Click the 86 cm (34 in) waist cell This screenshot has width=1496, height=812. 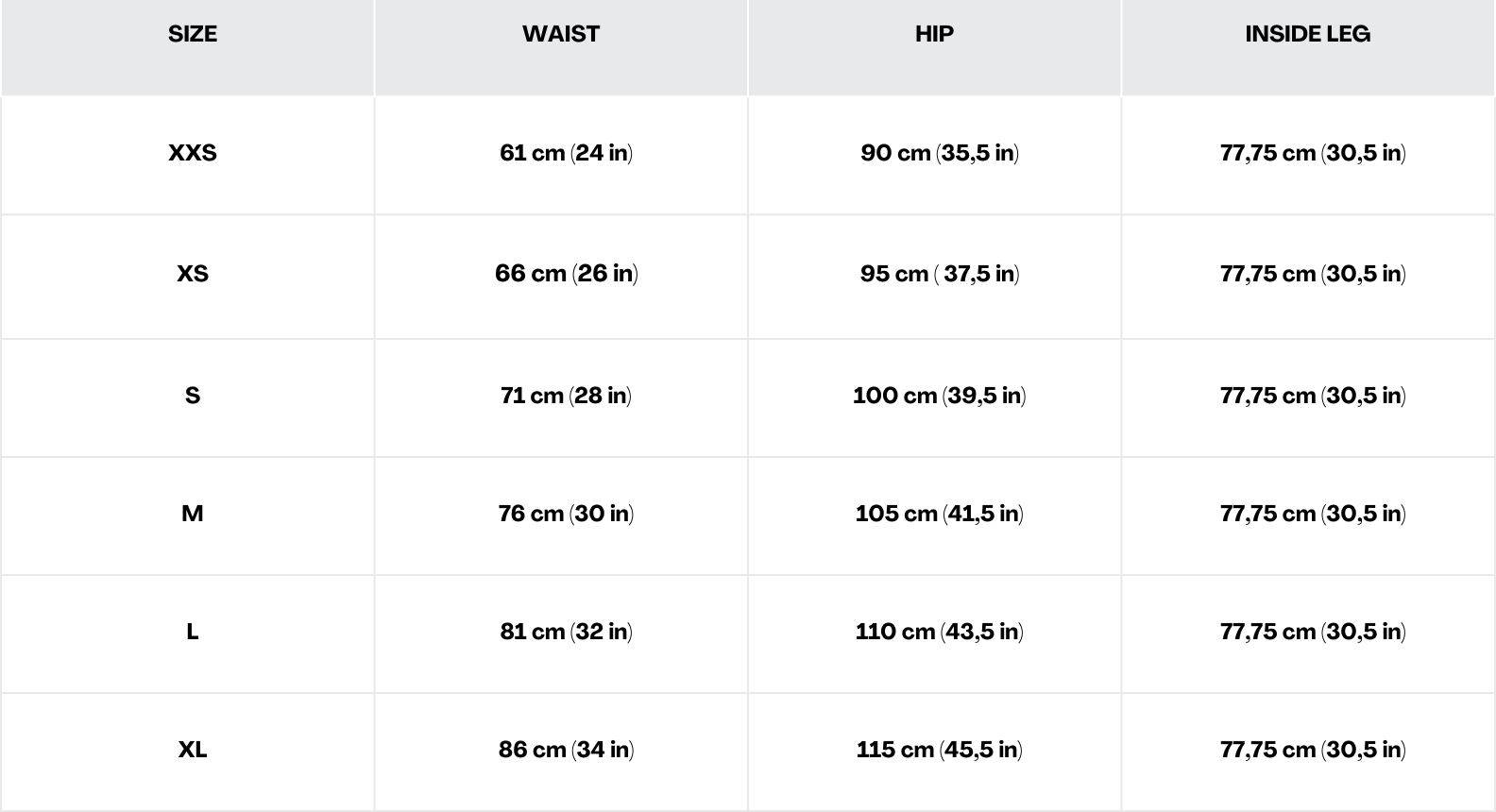pos(566,750)
